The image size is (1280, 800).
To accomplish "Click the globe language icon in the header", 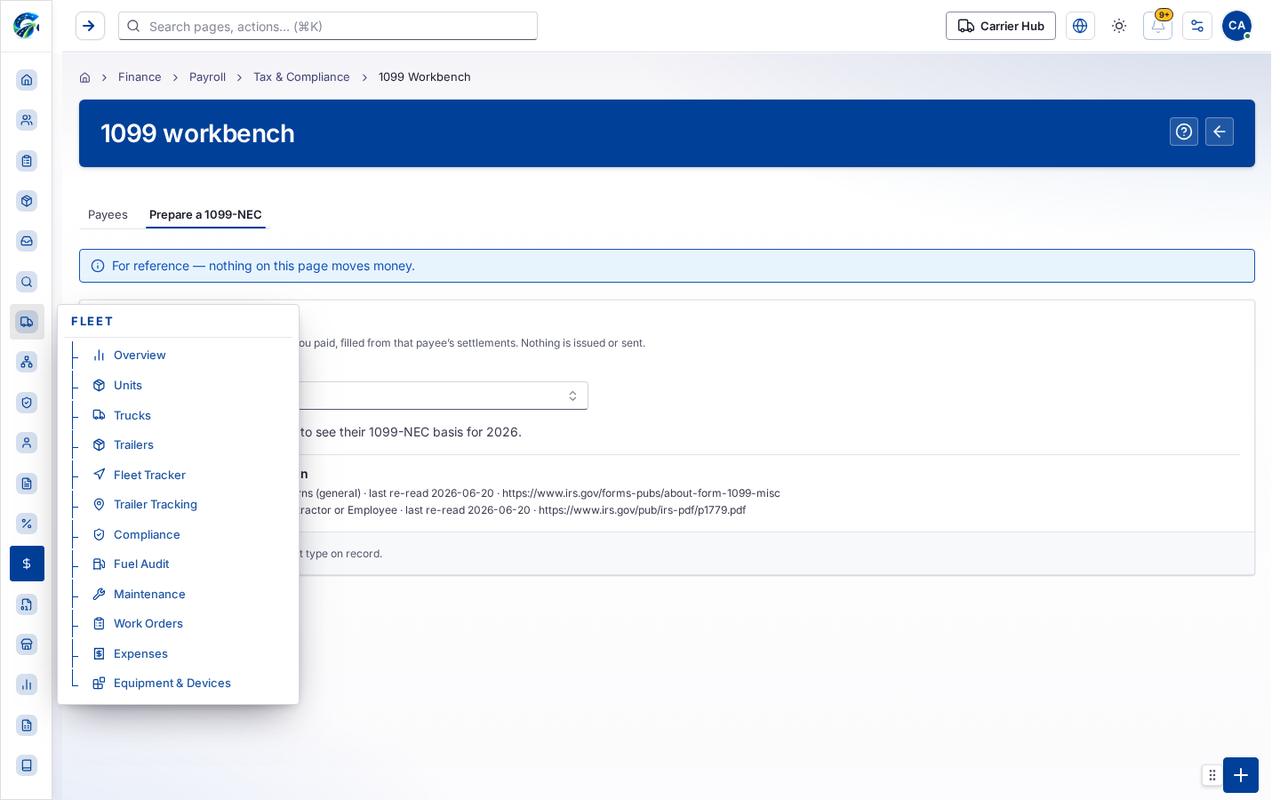I will (x=1080, y=26).
